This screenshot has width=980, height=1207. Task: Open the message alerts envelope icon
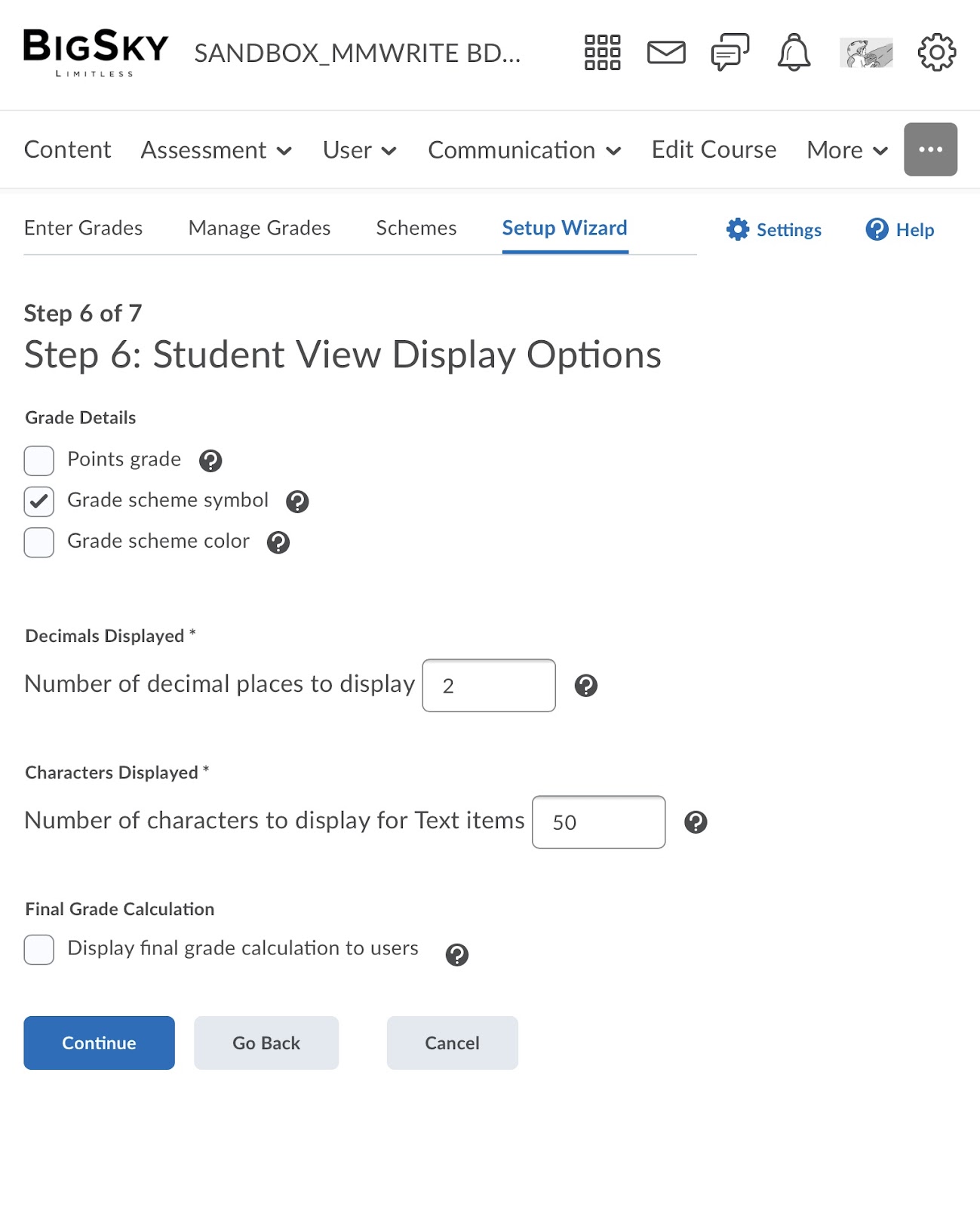click(666, 53)
